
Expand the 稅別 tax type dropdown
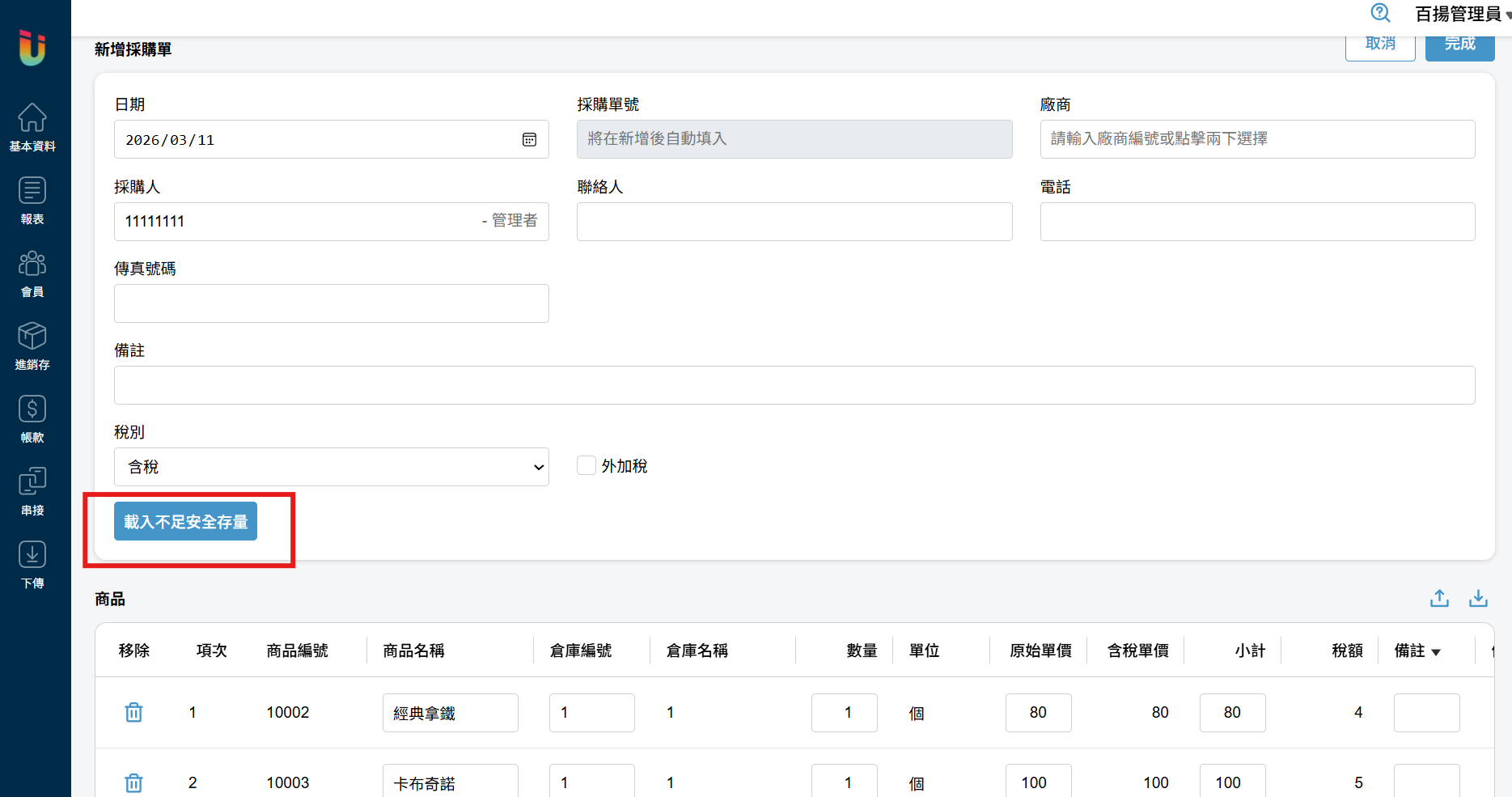pyautogui.click(x=331, y=467)
